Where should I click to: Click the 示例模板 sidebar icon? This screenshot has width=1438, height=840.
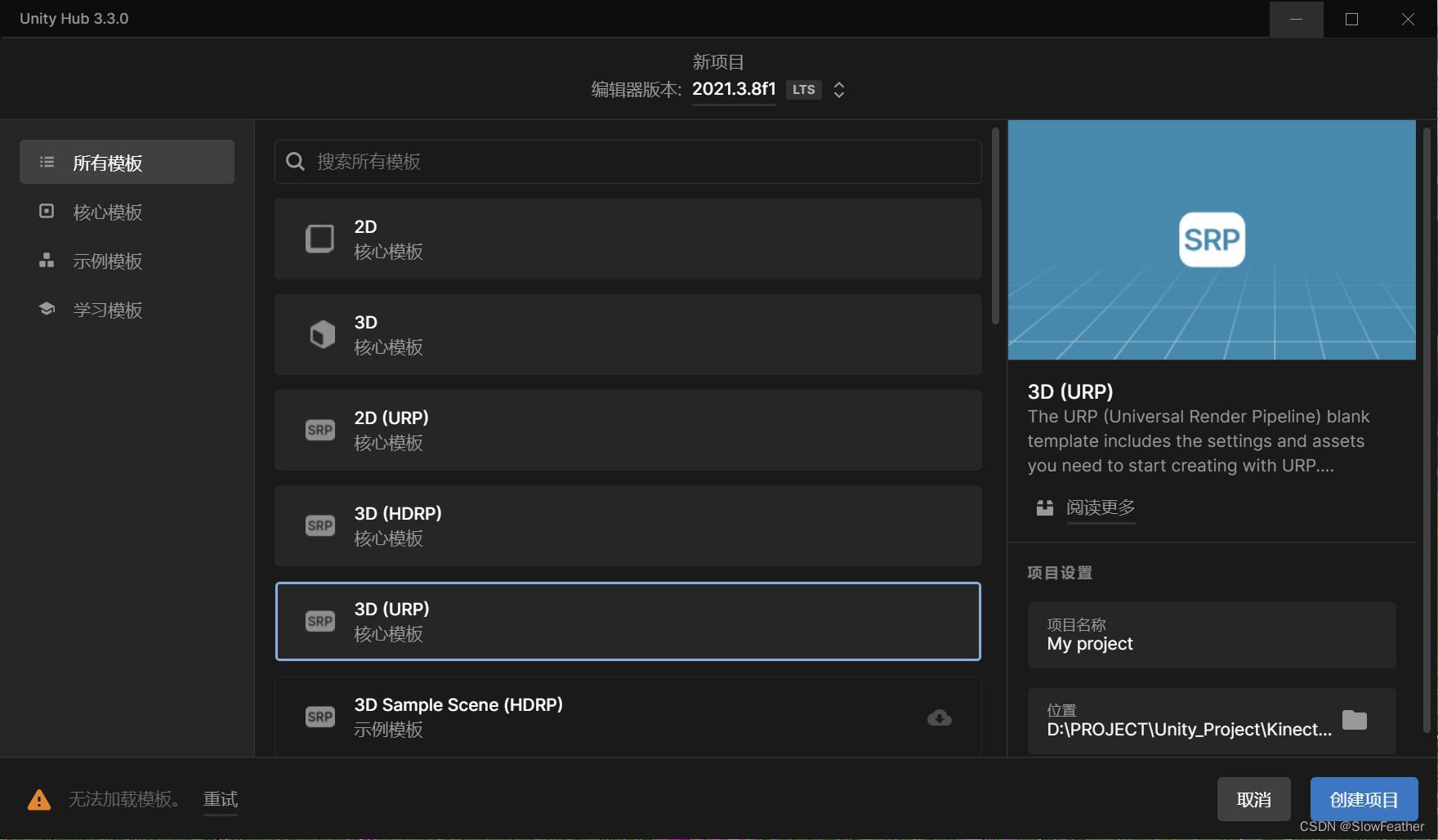point(47,260)
